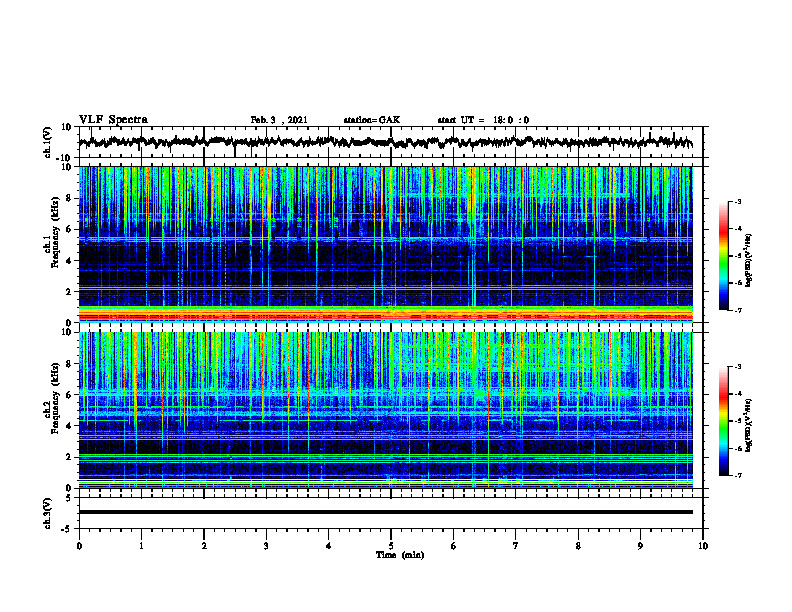Viewport: 792px width, 612px height.
Task: Click time axis tick label "2"
Action: (204, 546)
